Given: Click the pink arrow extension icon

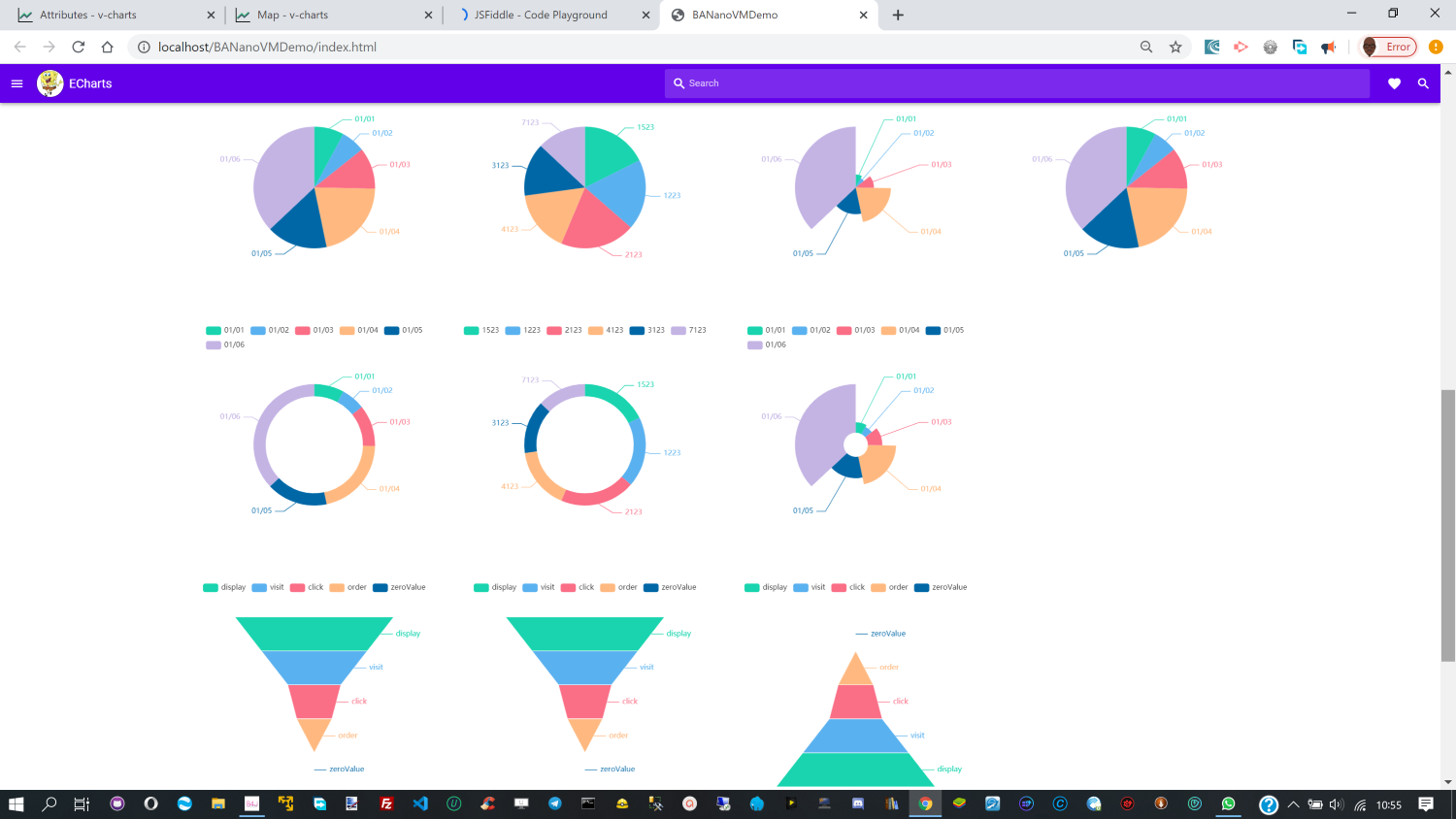Looking at the screenshot, I should pyautogui.click(x=1241, y=47).
